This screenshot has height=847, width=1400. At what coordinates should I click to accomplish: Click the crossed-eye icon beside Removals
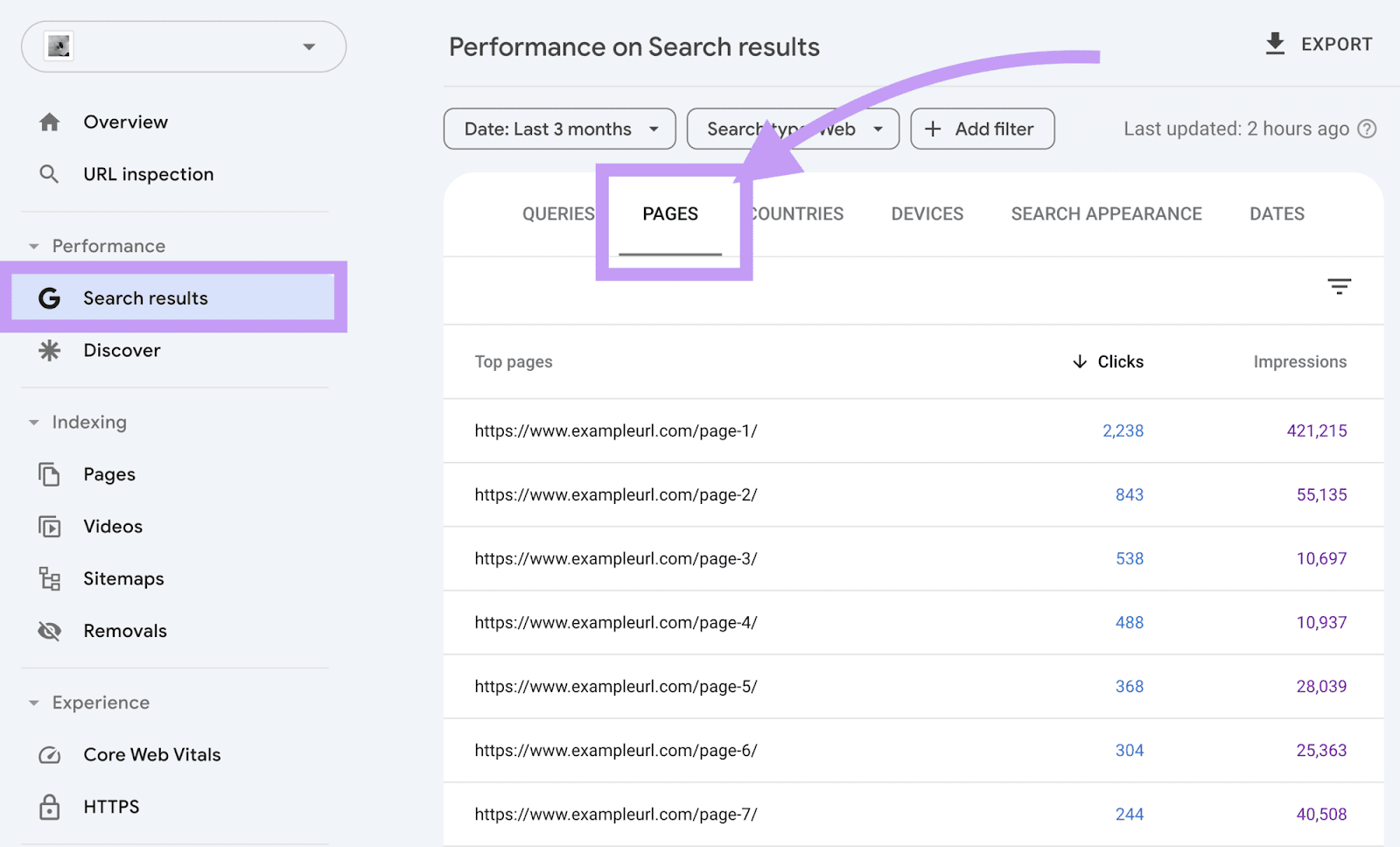[50, 630]
